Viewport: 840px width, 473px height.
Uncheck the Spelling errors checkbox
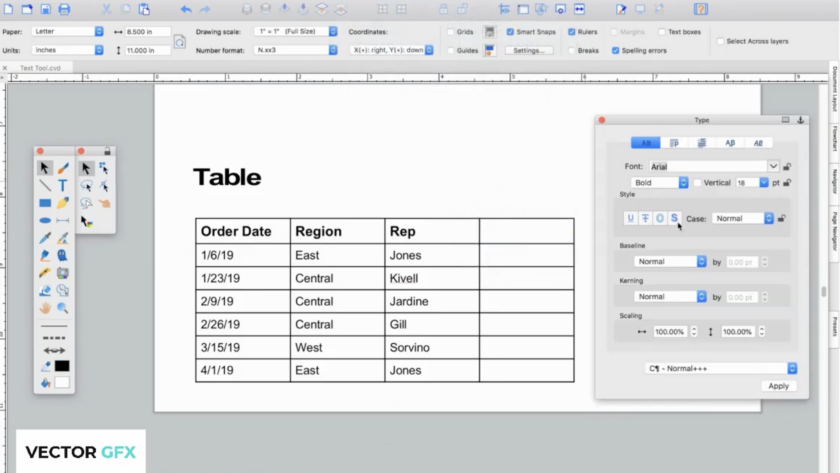click(x=616, y=50)
